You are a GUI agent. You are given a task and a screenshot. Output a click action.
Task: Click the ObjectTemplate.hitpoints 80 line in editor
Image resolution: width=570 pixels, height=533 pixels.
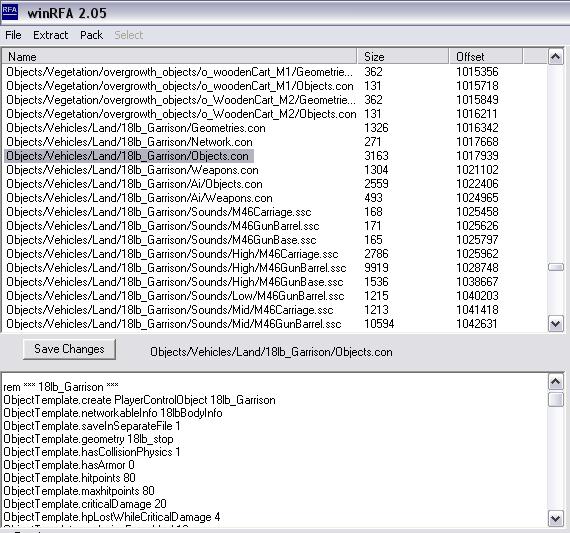pos(69,478)
